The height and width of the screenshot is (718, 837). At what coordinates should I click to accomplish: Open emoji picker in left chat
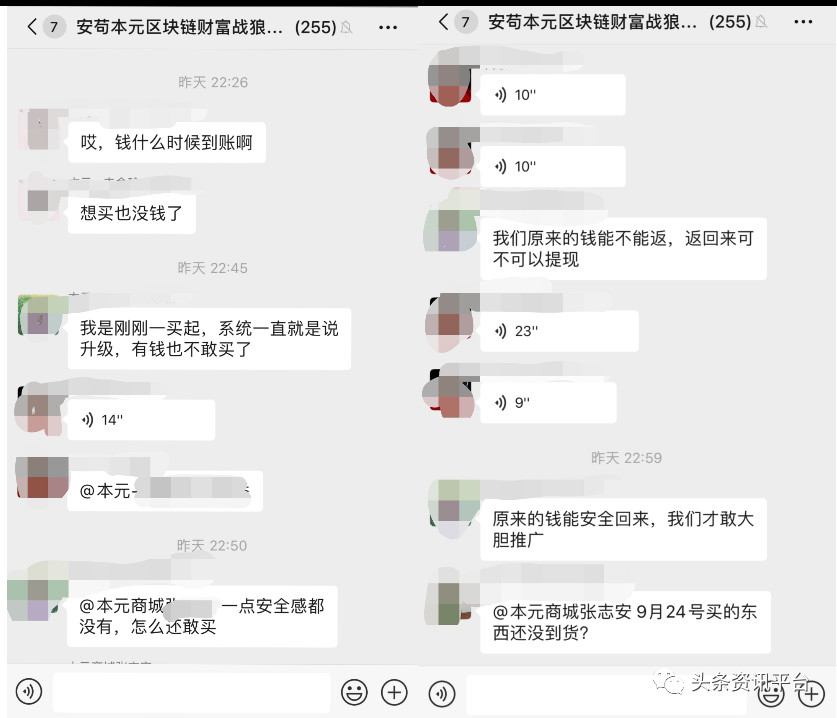[x=354, y=692]
